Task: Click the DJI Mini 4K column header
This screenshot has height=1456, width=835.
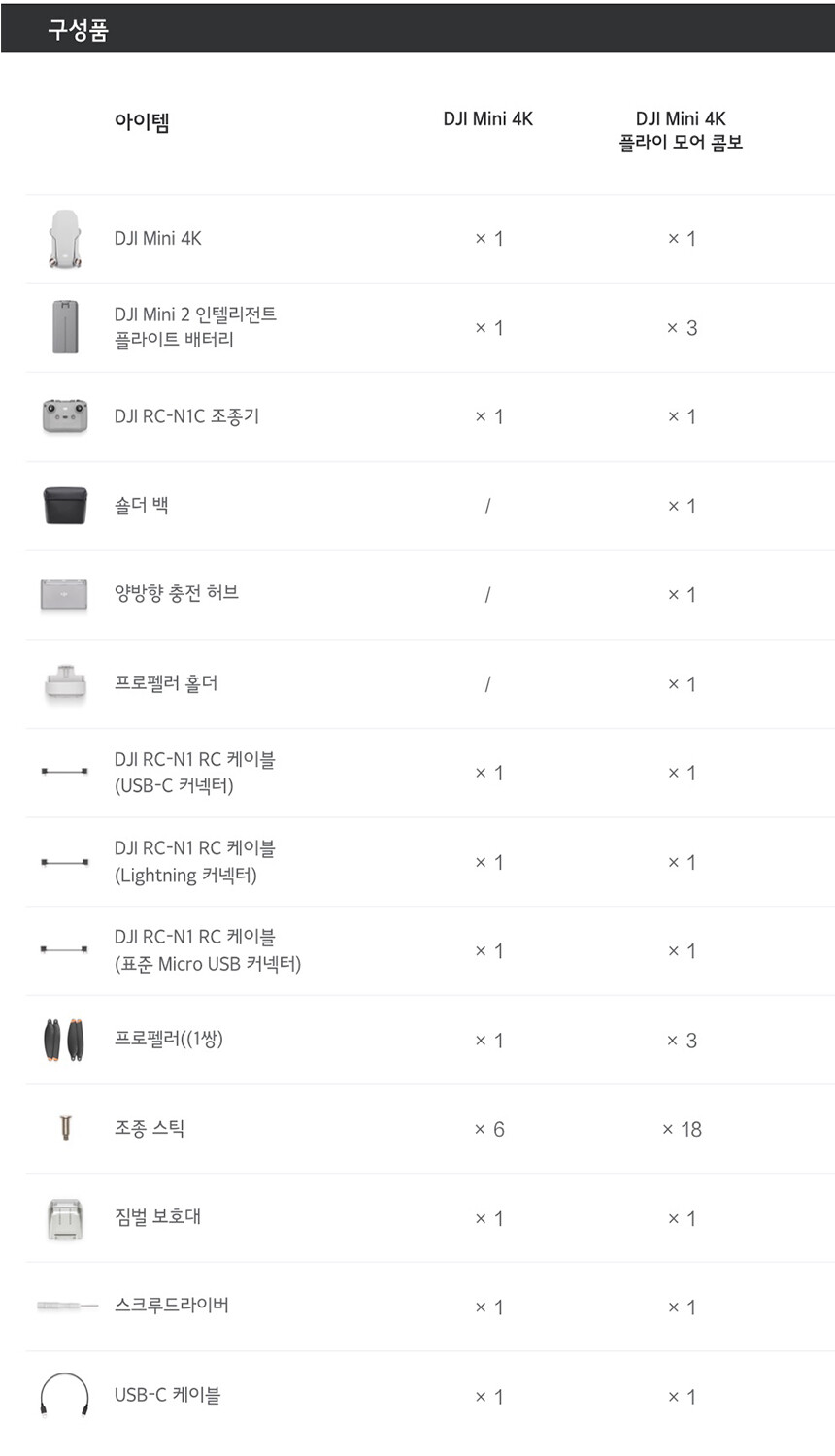Action: point(487,119)
